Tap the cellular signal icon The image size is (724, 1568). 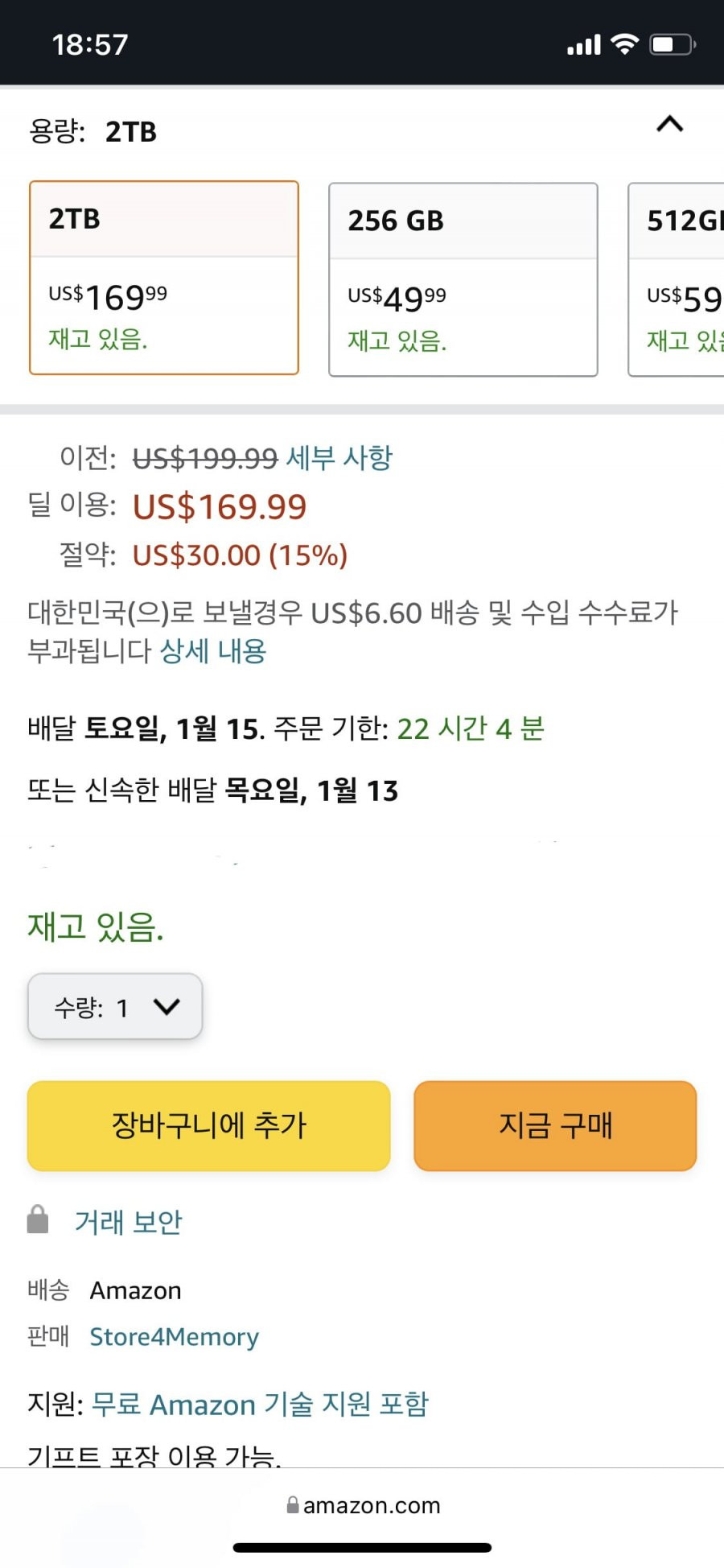[x=584, y=45]
